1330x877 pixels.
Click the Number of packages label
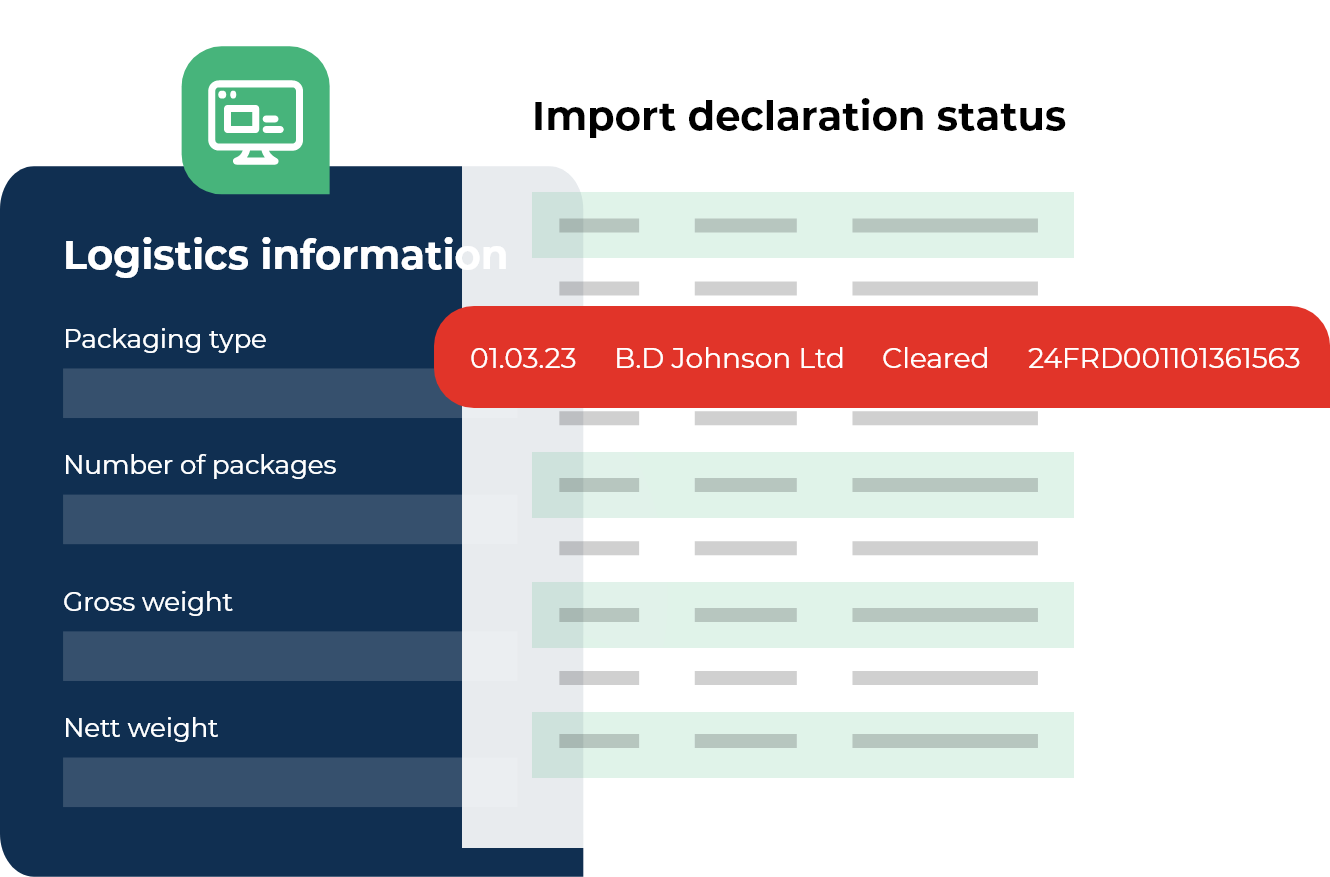(200, 465)
